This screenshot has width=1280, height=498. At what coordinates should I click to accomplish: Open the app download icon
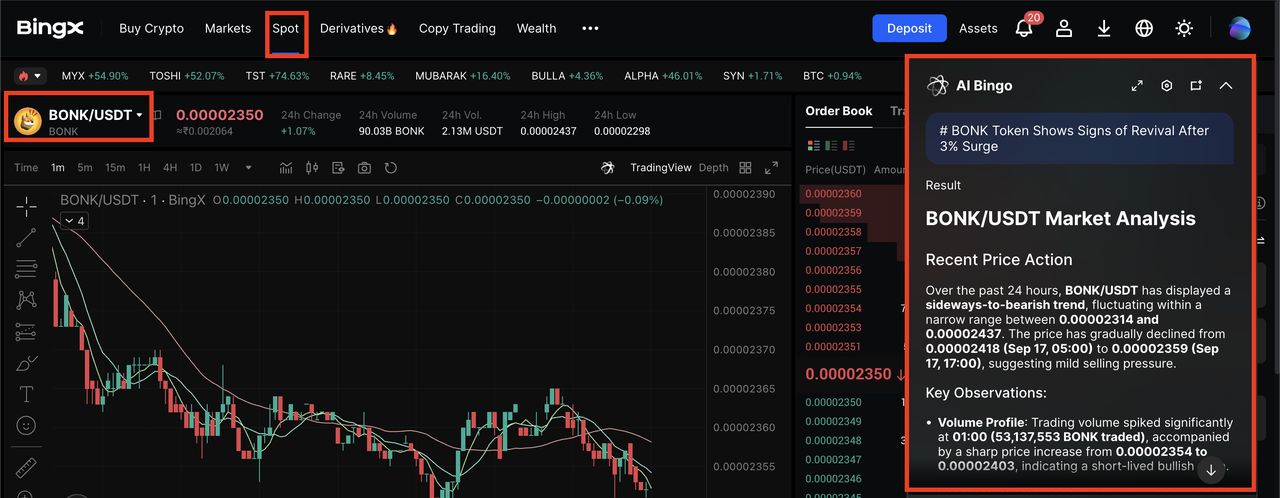(x=1104, y=29)
